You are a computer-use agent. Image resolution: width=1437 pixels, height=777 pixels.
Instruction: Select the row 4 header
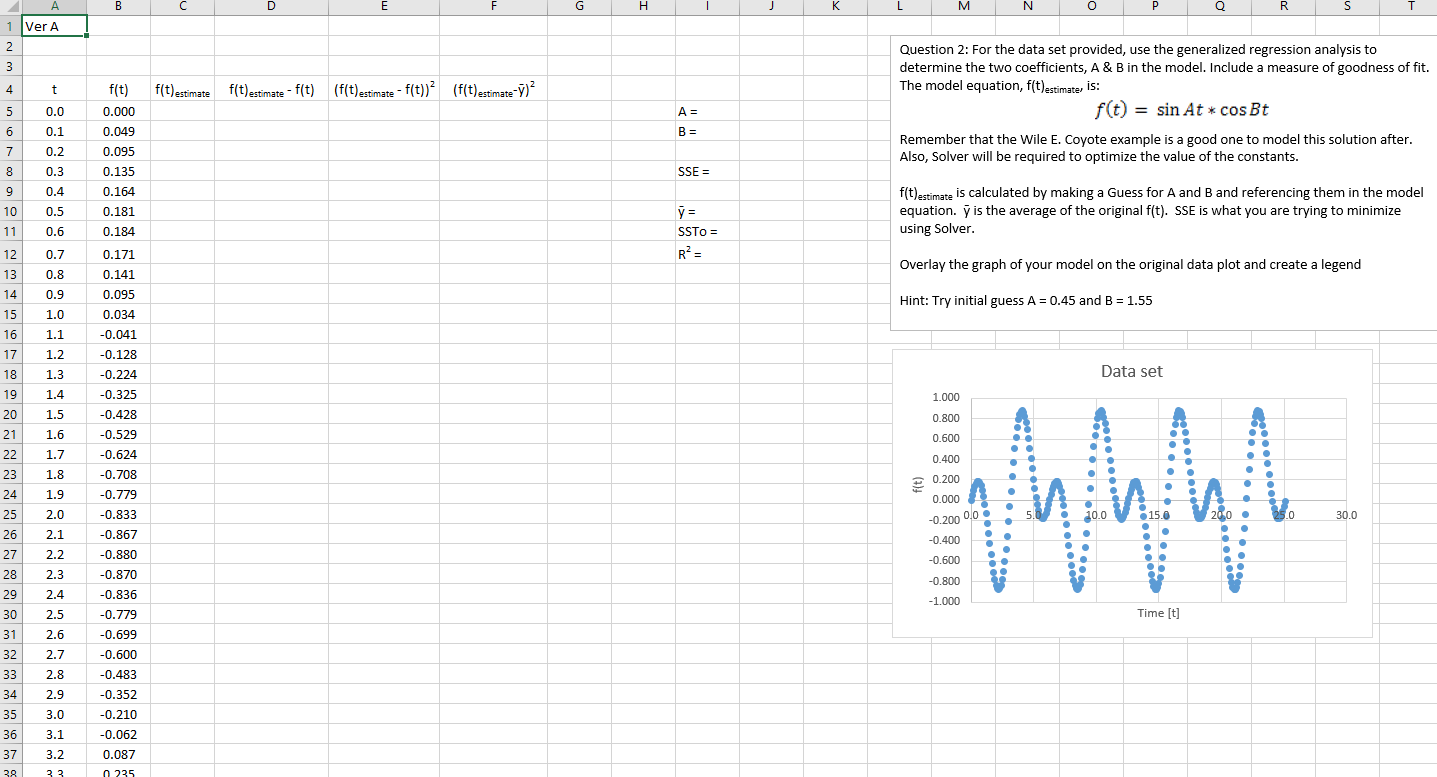[10, 91]
